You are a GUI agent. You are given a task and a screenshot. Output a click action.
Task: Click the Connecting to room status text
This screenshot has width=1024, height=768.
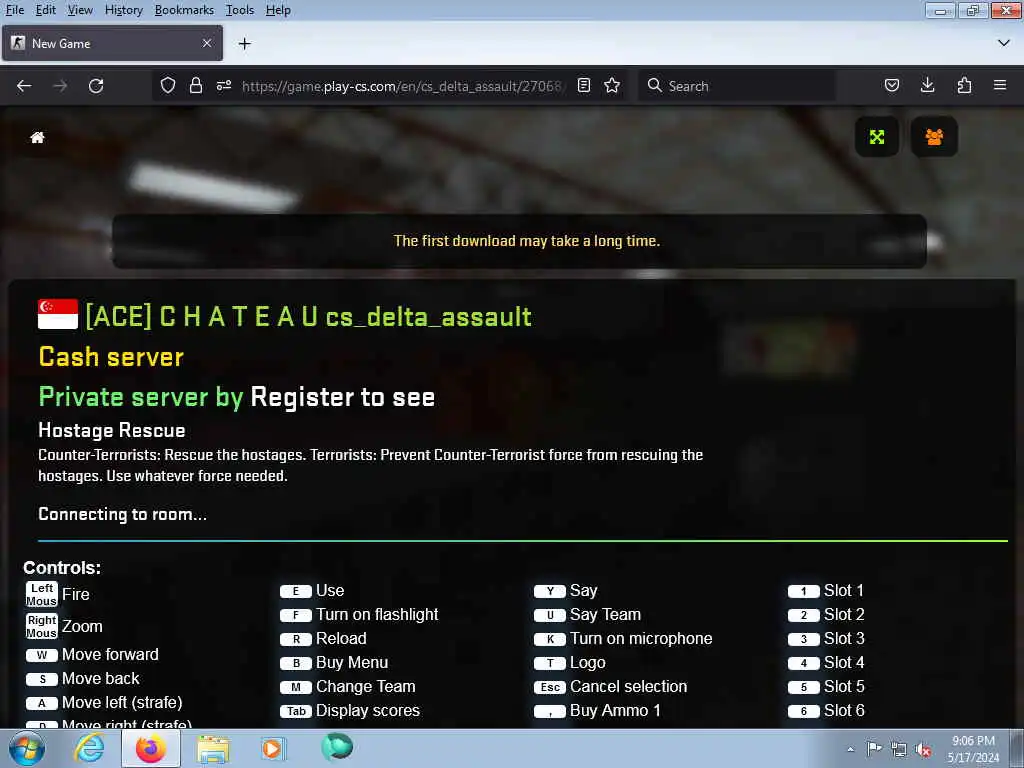point(123,514)
